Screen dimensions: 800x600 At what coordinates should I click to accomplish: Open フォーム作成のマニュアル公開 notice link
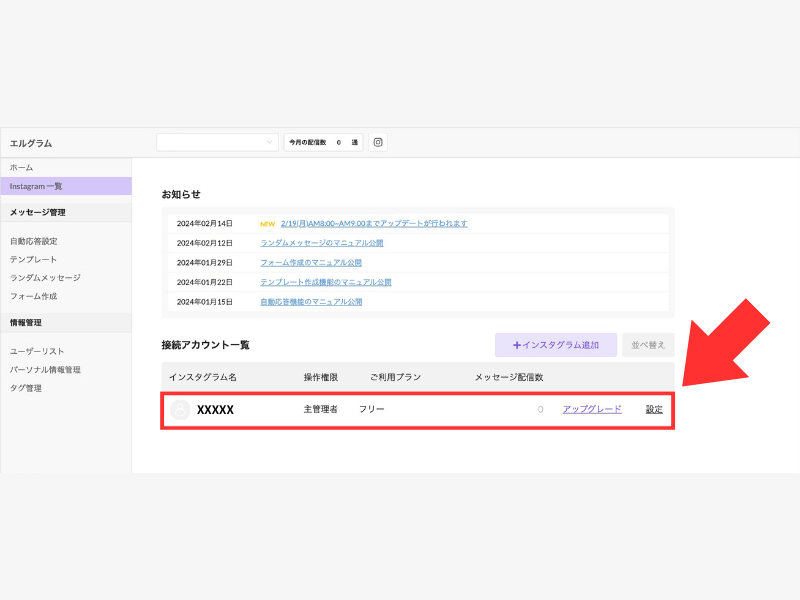coord(311,262)
